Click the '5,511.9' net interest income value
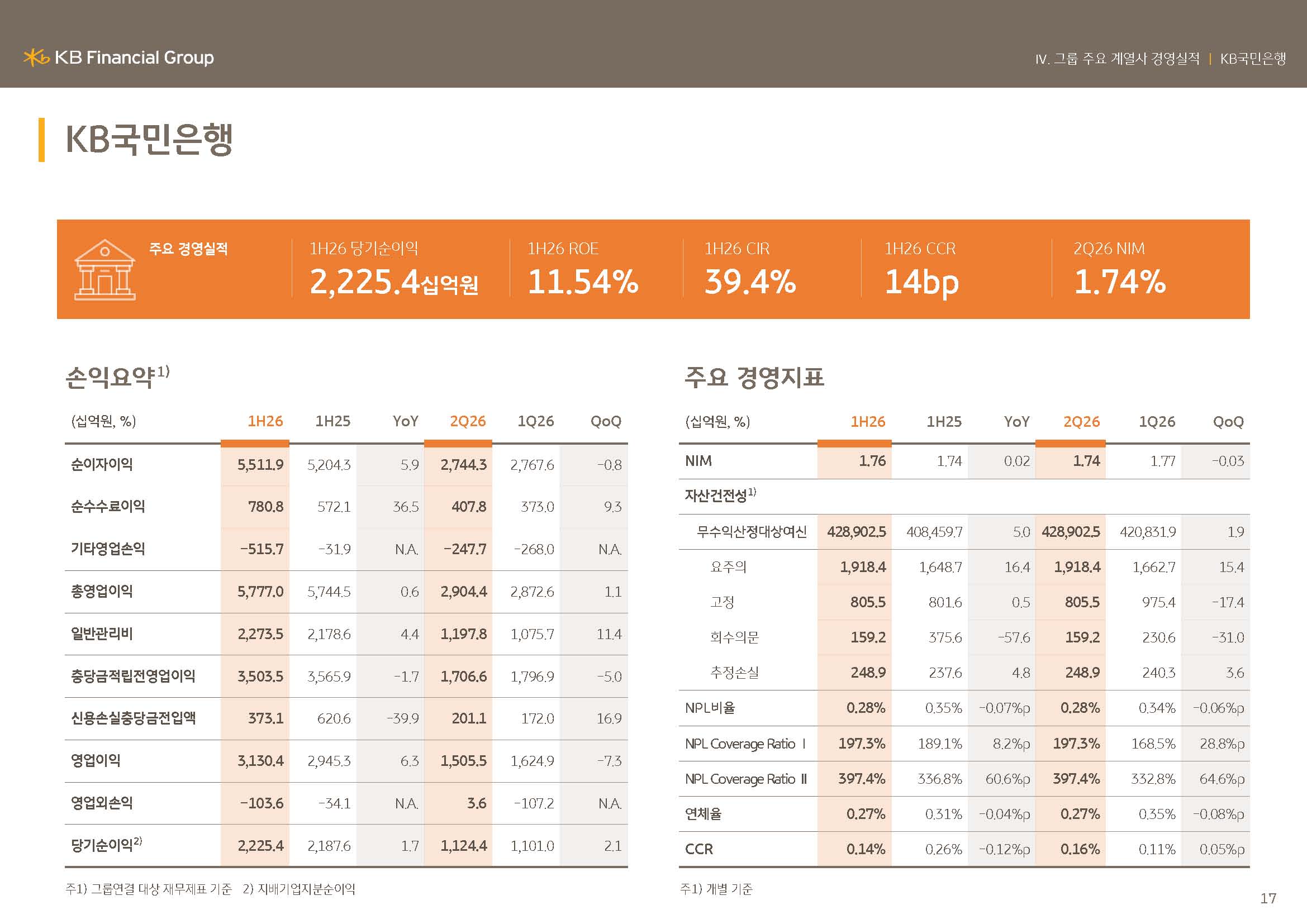Viewport: 1307px width, 924px height. pos(260,465)
